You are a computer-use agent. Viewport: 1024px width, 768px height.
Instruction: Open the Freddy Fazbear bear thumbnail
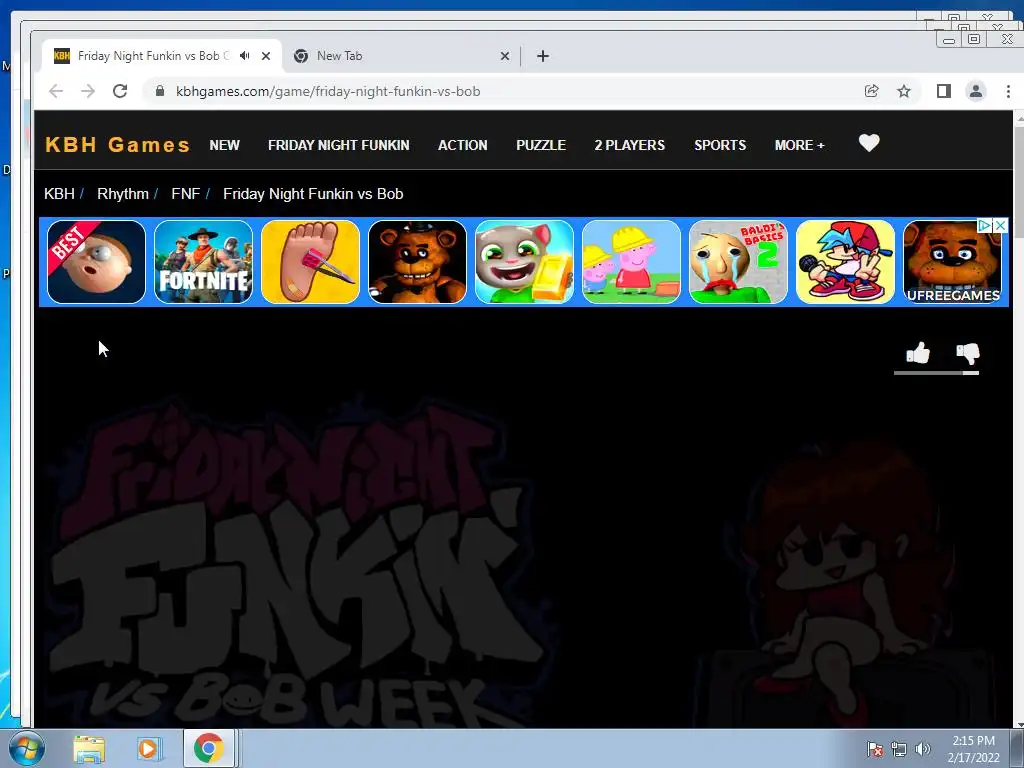tap(417, 262)
